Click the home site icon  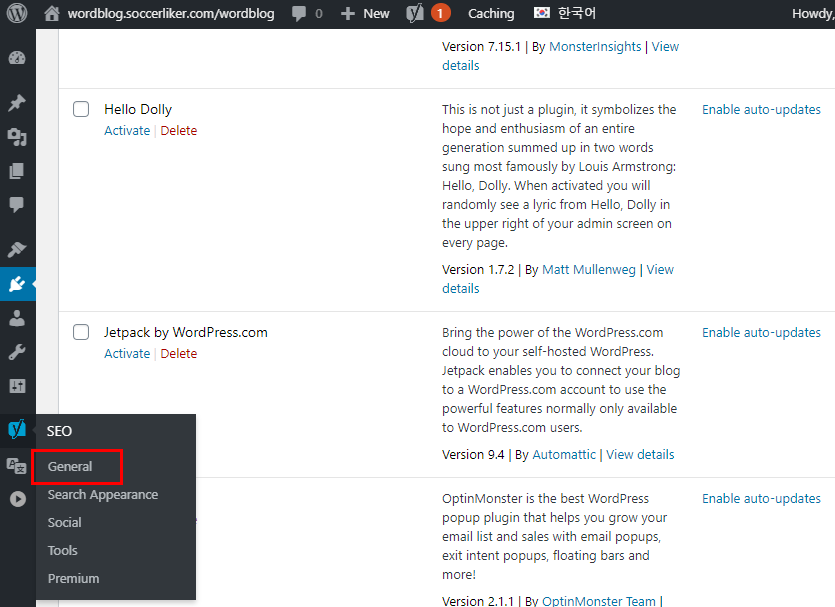pyautogui.click(x=52, y=13)
